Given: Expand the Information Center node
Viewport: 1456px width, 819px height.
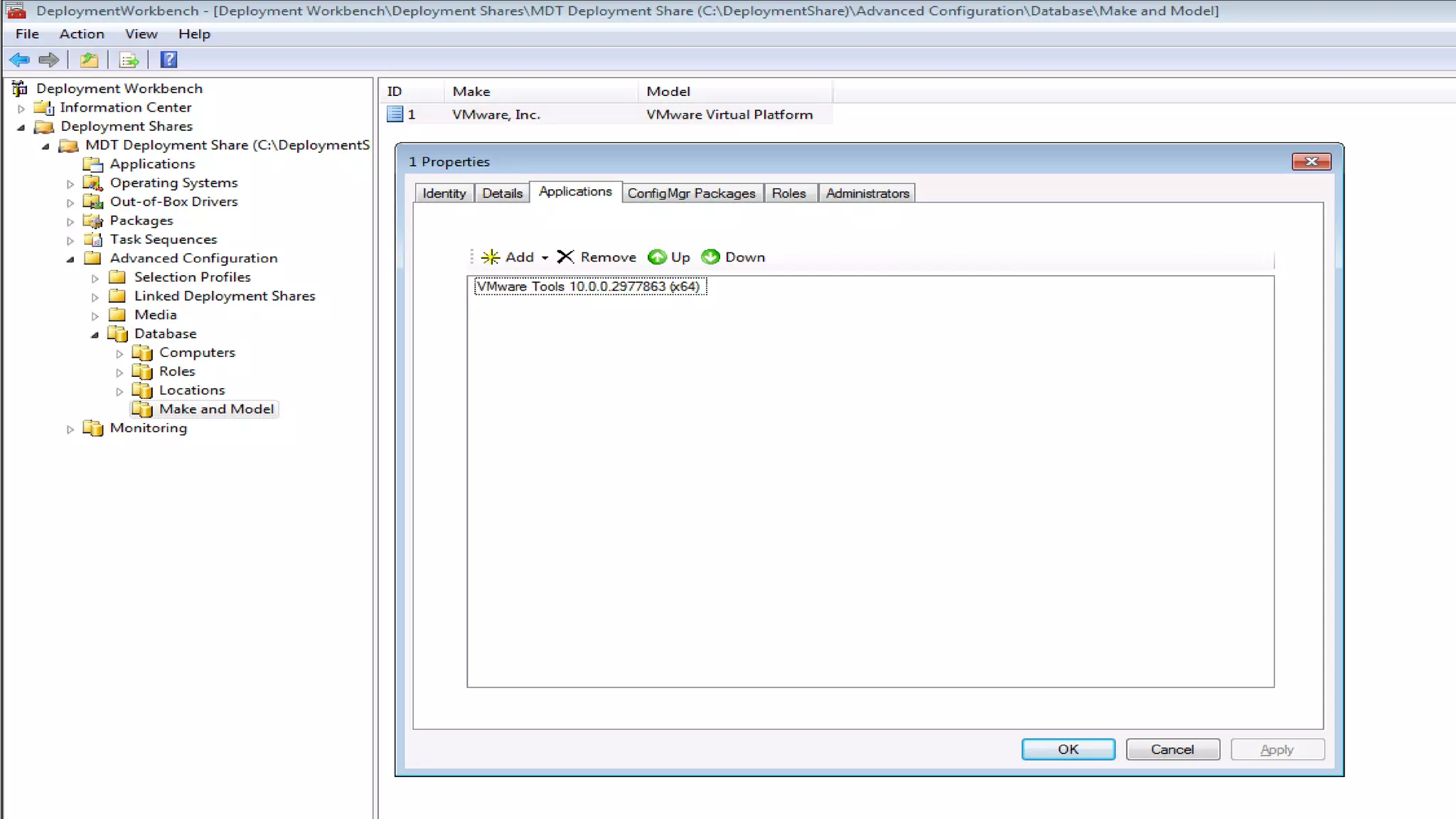Looking at the screenshot, I should click(x=21, y=108).
